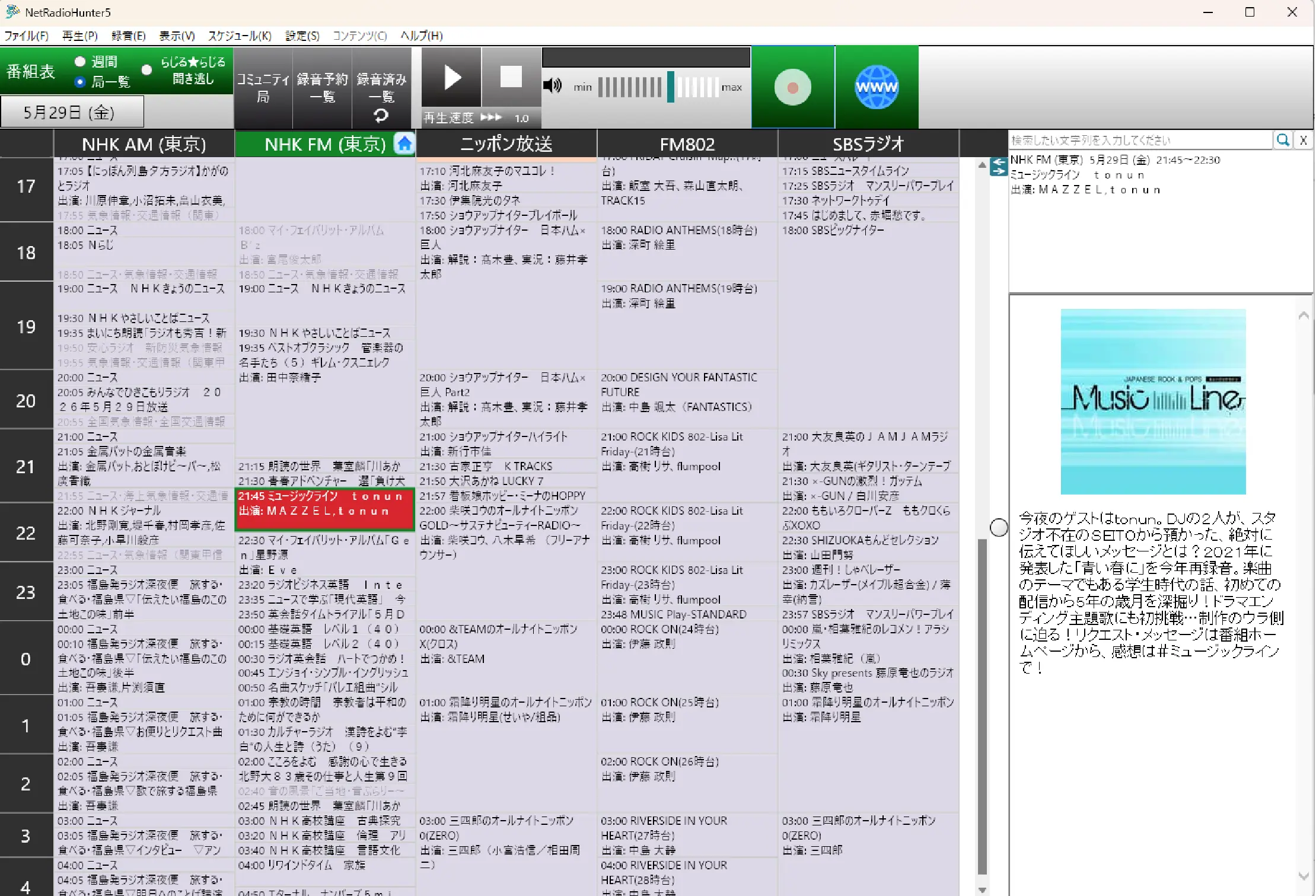1316x896 pixels.
Task: Click the description panel scroll-up chevron
Action: click(1303, 315)
